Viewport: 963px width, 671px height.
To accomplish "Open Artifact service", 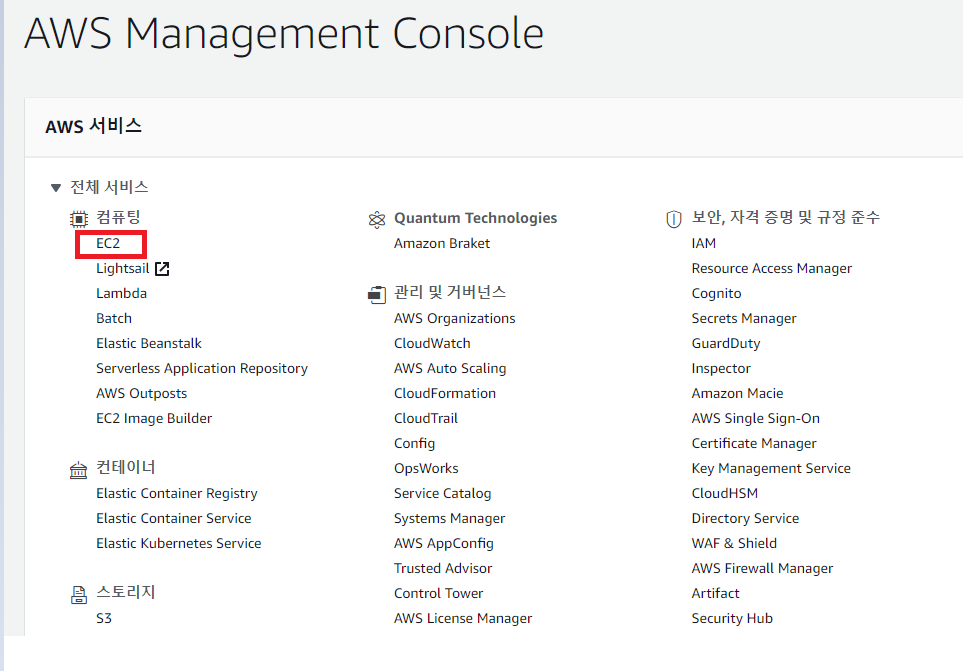I will [715, 594].
